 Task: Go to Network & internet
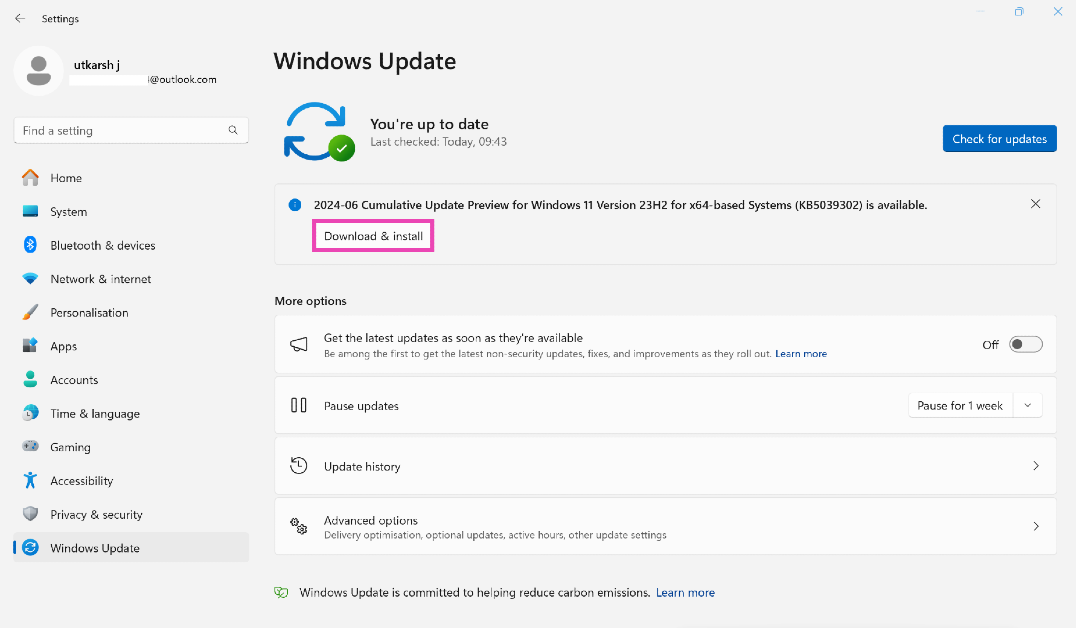[131, 279]
